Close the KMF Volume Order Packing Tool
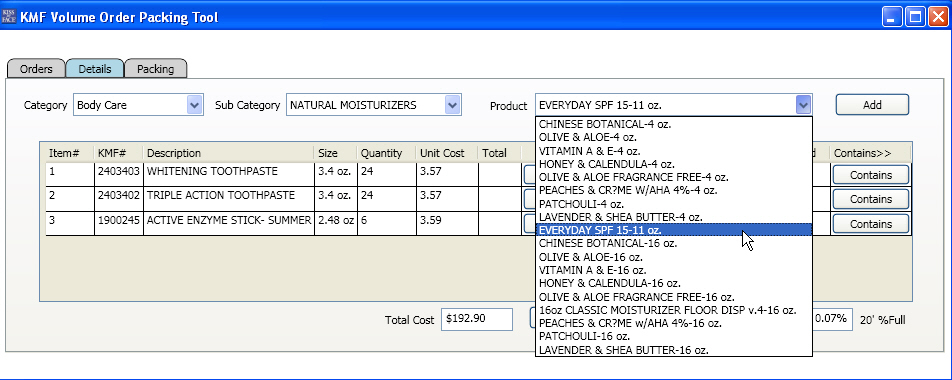This screenshot has height=380, width=952. (x=937, y=16)
